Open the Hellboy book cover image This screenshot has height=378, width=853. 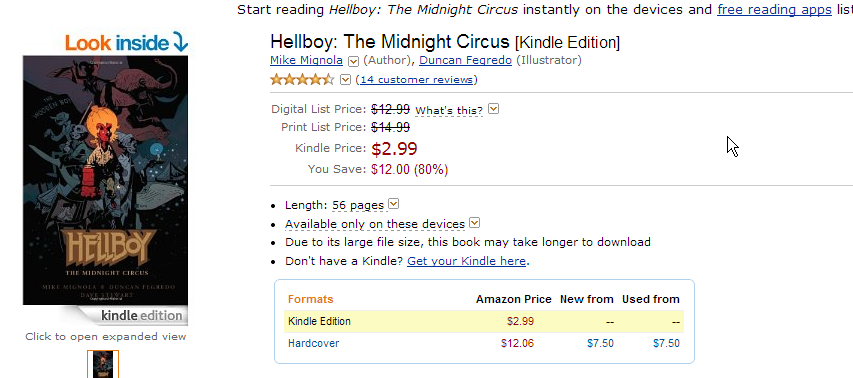(105, 180)
